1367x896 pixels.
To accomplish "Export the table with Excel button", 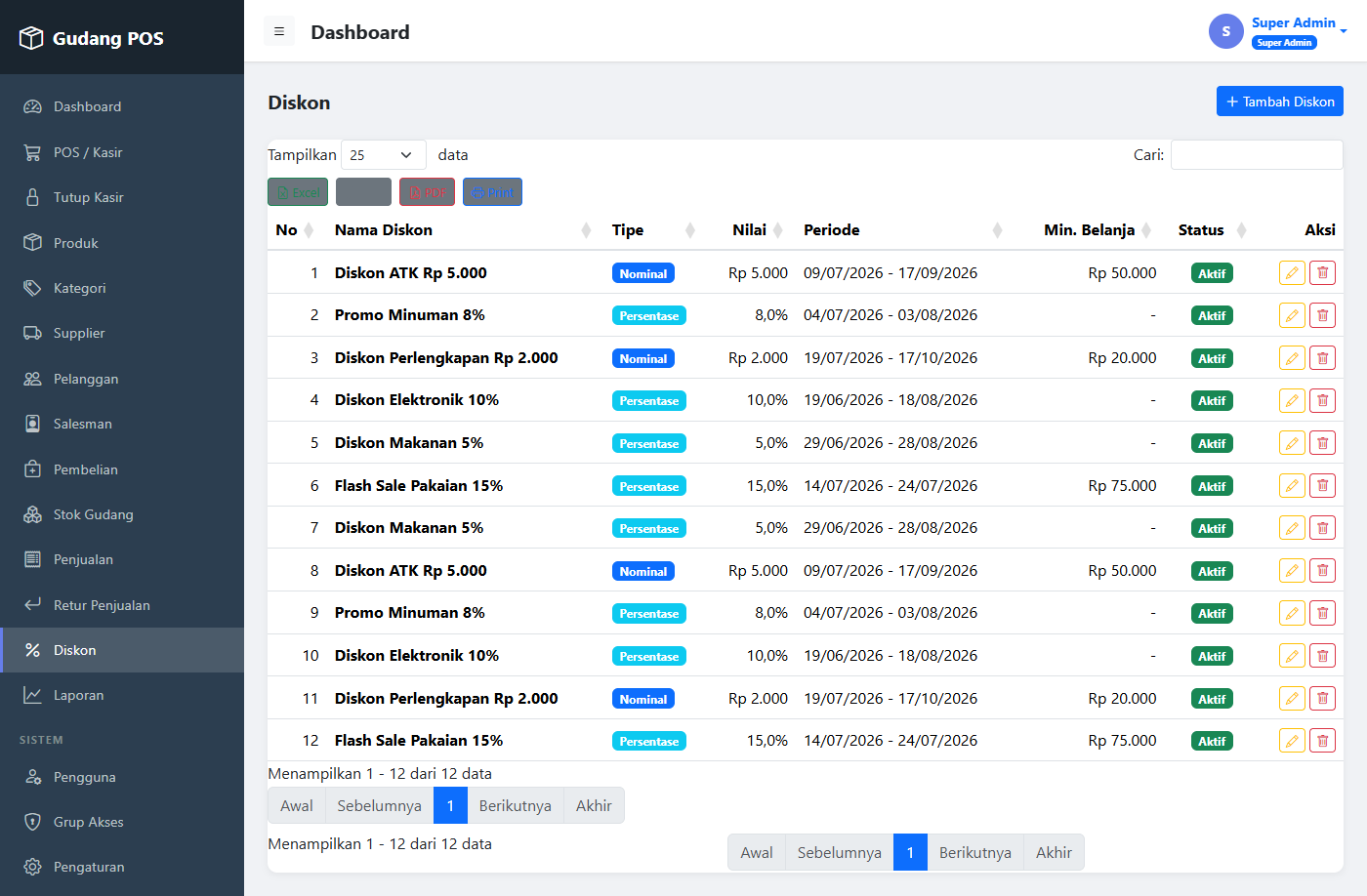I will [x=298, y=192].
